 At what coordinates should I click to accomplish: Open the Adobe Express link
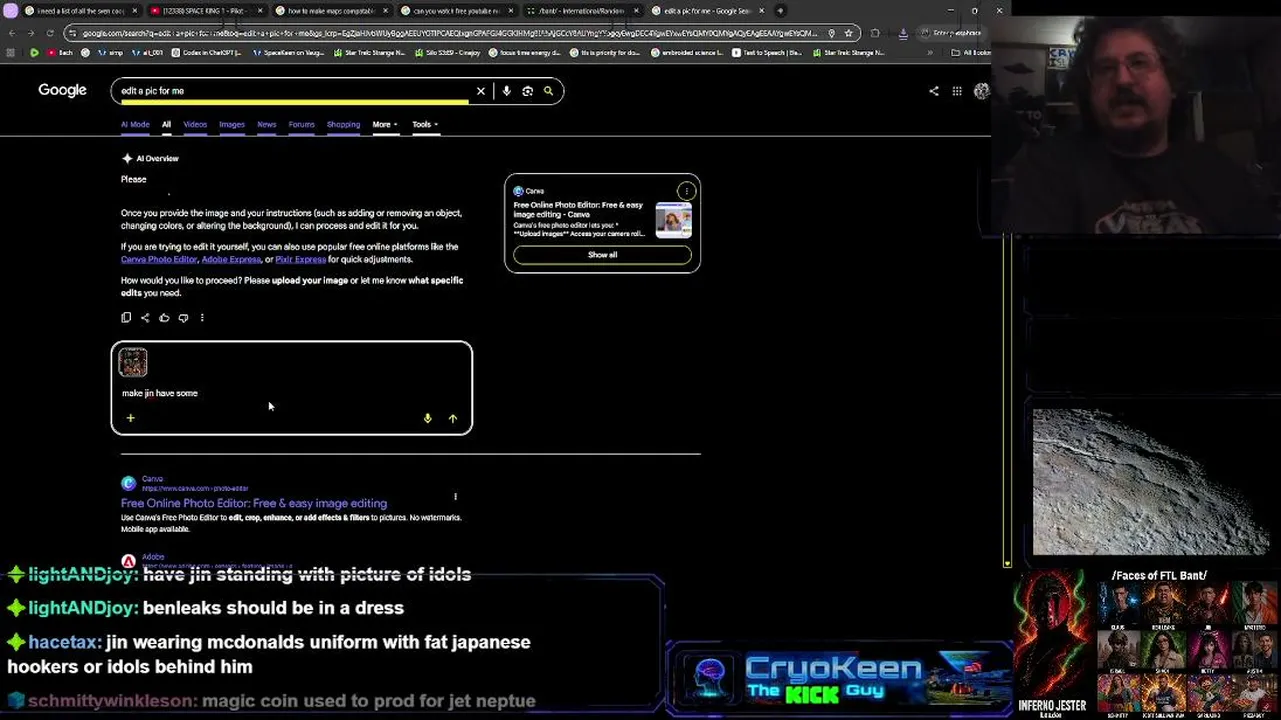[x=231, y=259]
